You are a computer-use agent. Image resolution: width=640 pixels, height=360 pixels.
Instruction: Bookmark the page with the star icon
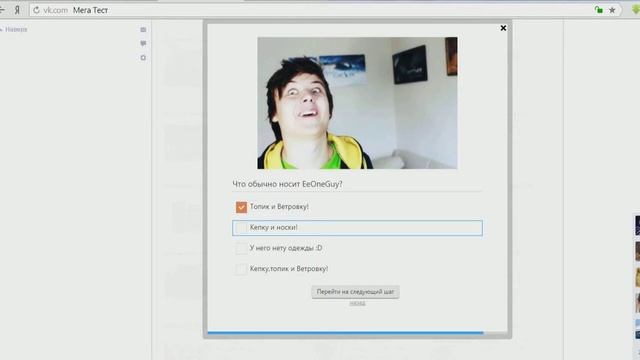tap(612, 10)
